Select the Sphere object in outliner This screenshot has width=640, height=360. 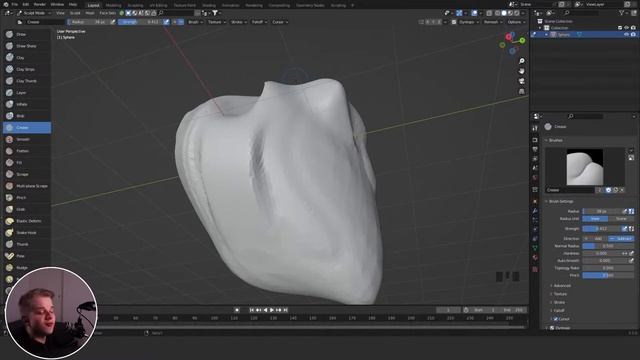coord(564,35)
